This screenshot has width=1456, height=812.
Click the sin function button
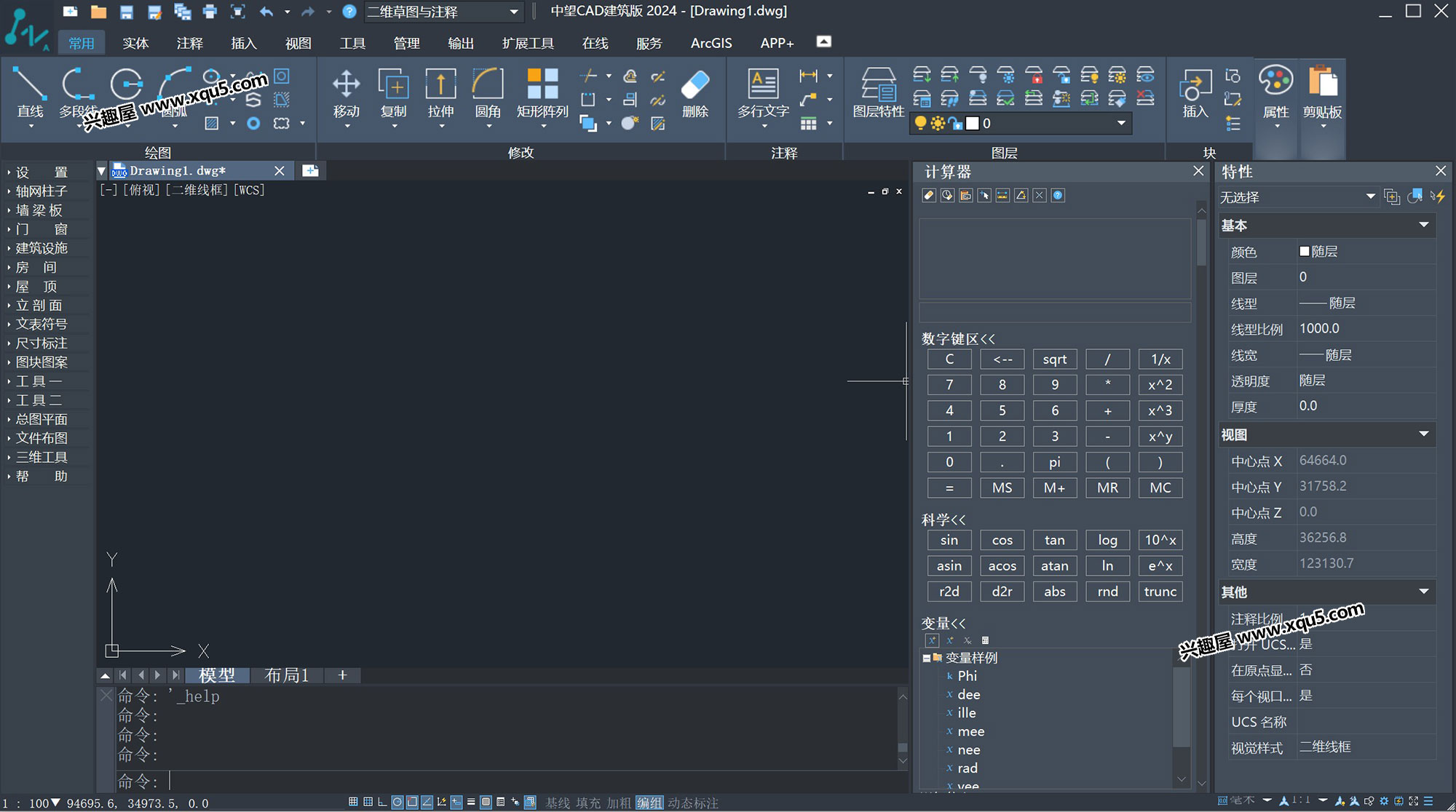pyautogui.click(x=949, y=540)
